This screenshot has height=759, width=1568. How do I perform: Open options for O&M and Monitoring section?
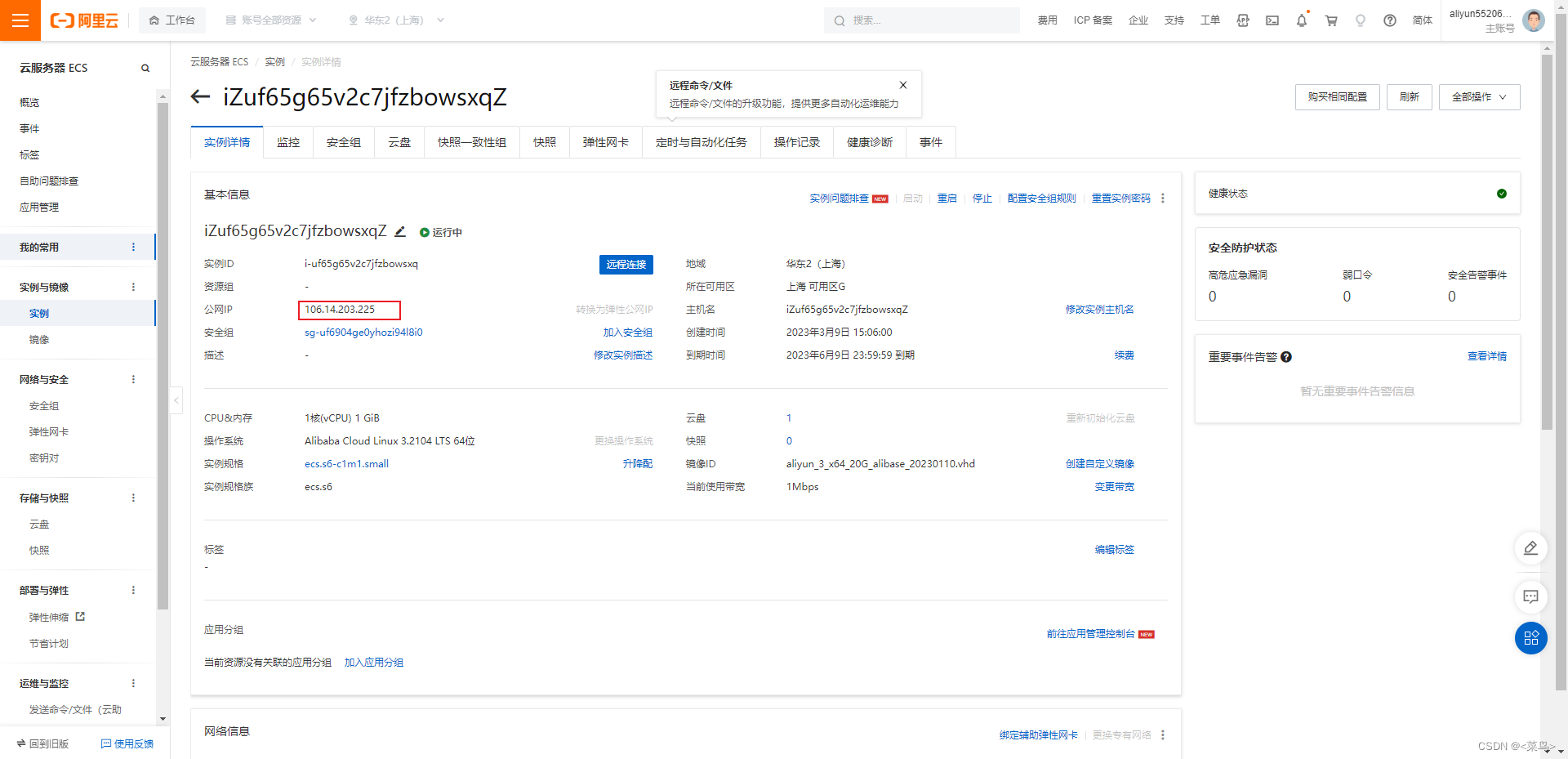(134, 683)
